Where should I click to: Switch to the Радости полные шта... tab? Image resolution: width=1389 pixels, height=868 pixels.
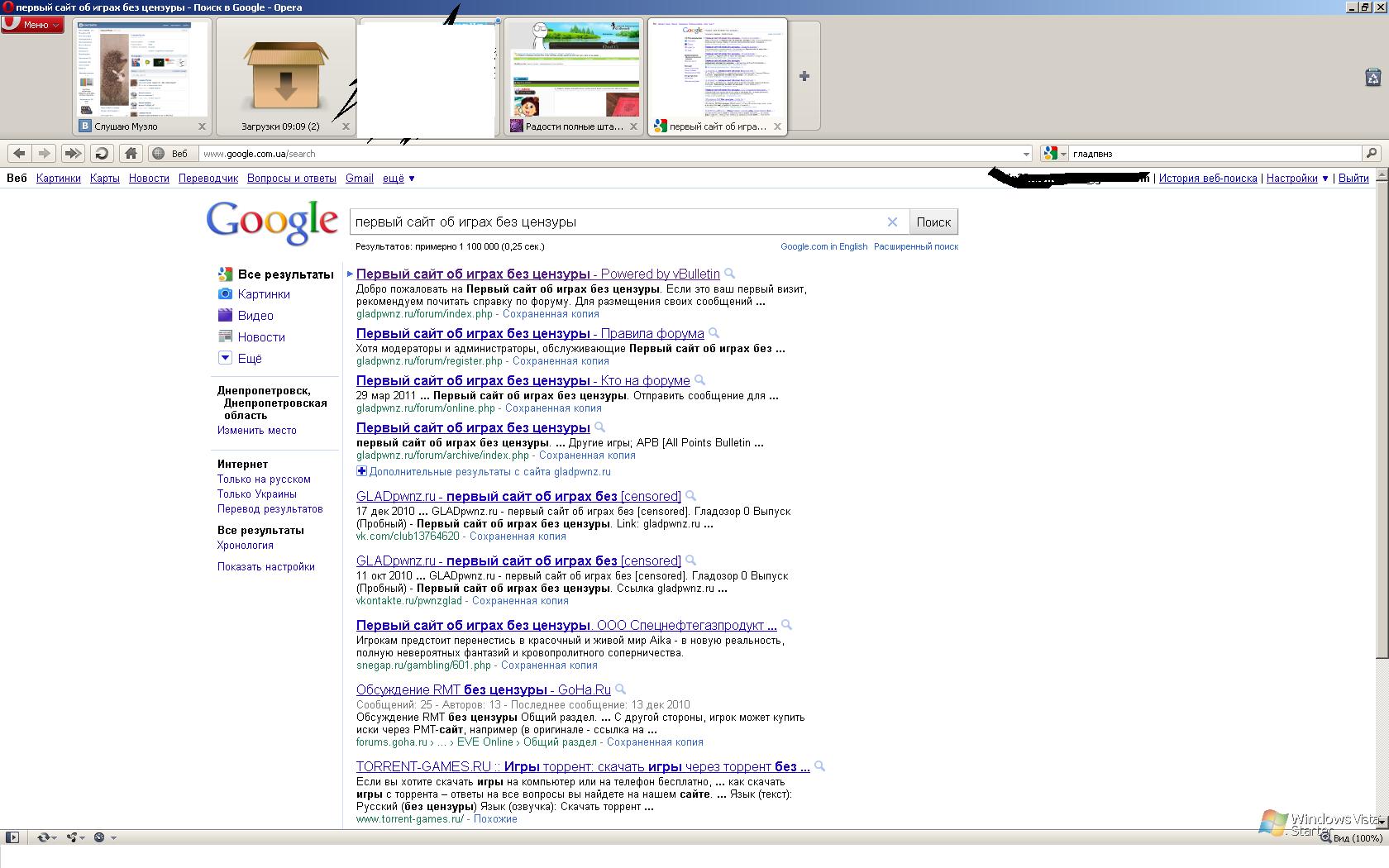[x=573, y=77]
